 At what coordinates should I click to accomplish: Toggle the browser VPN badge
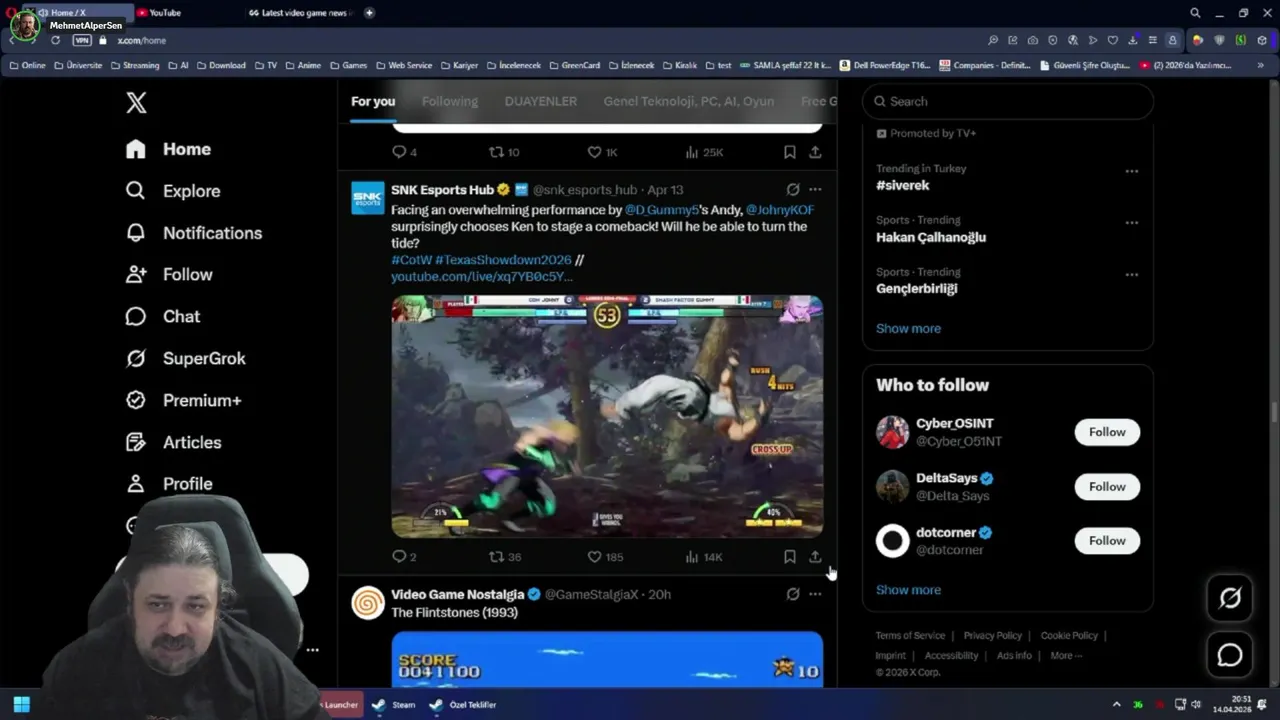[x=82, y=40]
